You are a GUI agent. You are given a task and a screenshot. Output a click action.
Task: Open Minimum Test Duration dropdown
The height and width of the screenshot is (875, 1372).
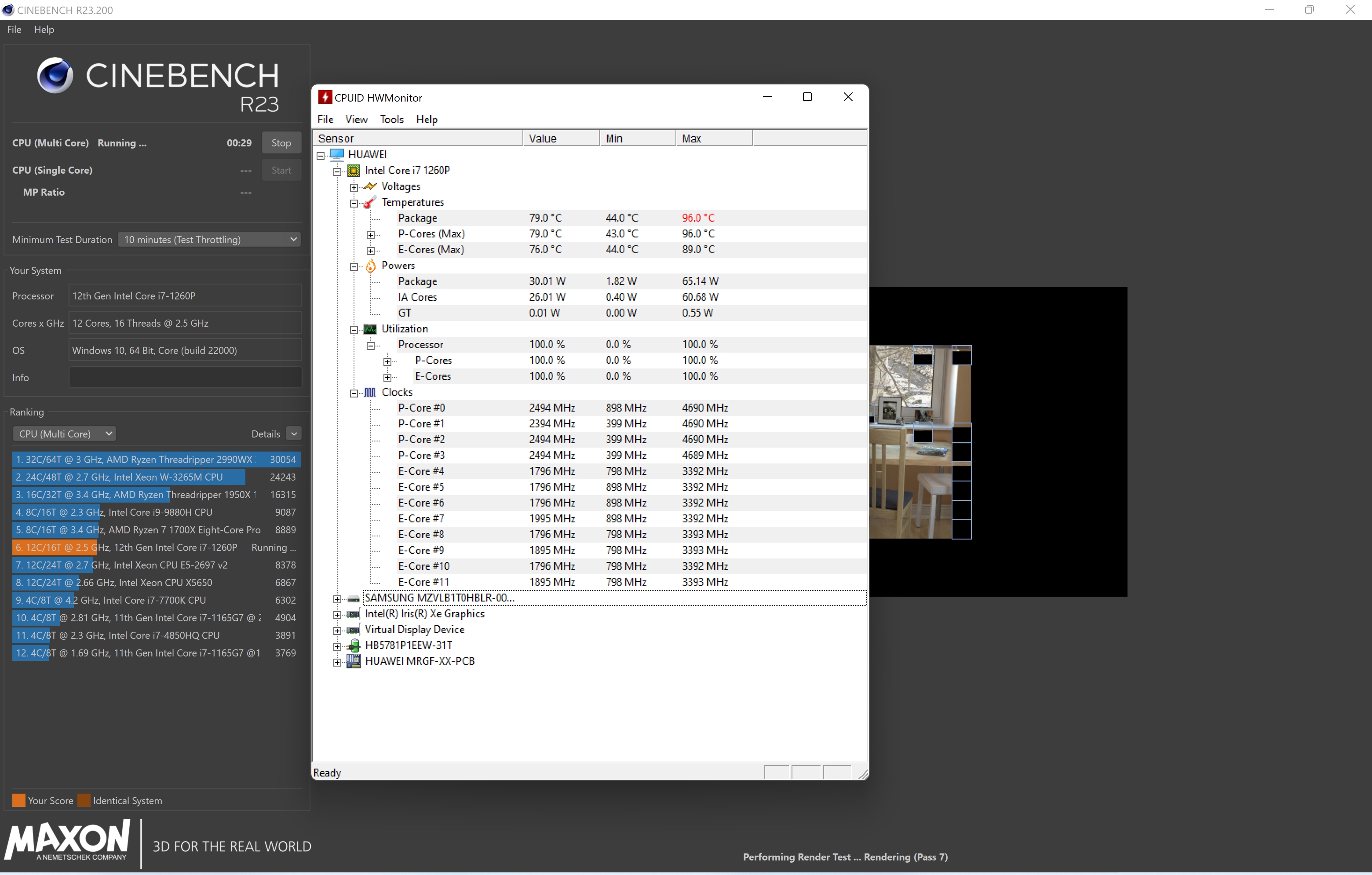[x=209, y=239]
